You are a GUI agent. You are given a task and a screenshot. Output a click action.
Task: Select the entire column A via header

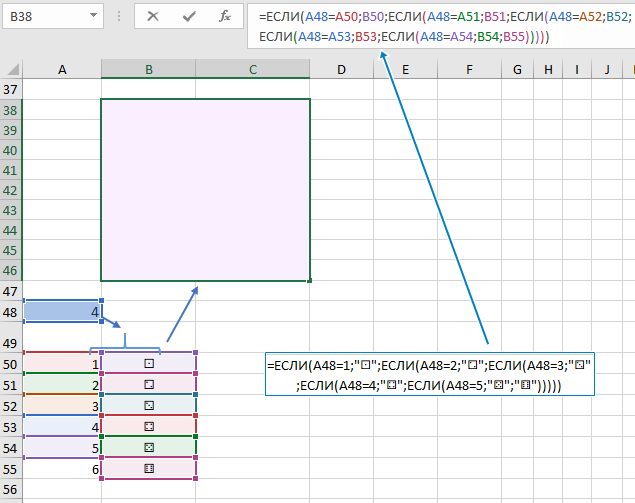click(62, 69)
